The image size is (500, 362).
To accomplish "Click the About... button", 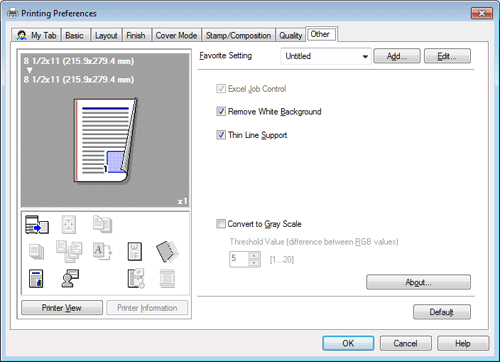I will point(418,282).
